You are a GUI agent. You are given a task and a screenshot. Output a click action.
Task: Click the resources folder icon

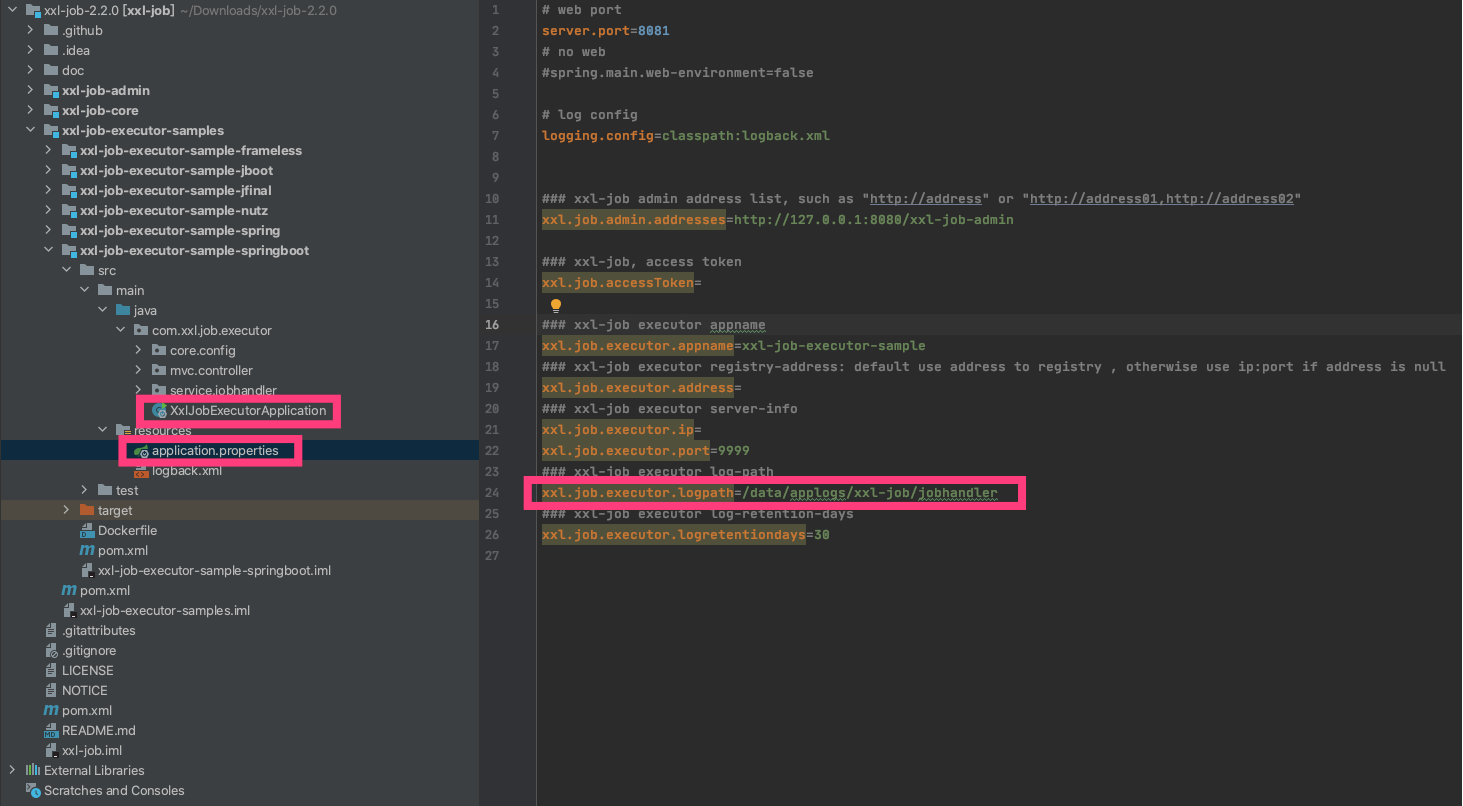coord(123,431)
